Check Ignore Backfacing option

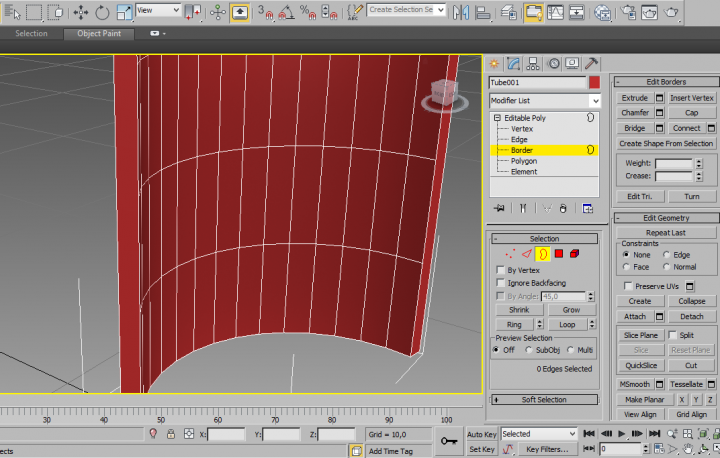click(x=501, y=283)
